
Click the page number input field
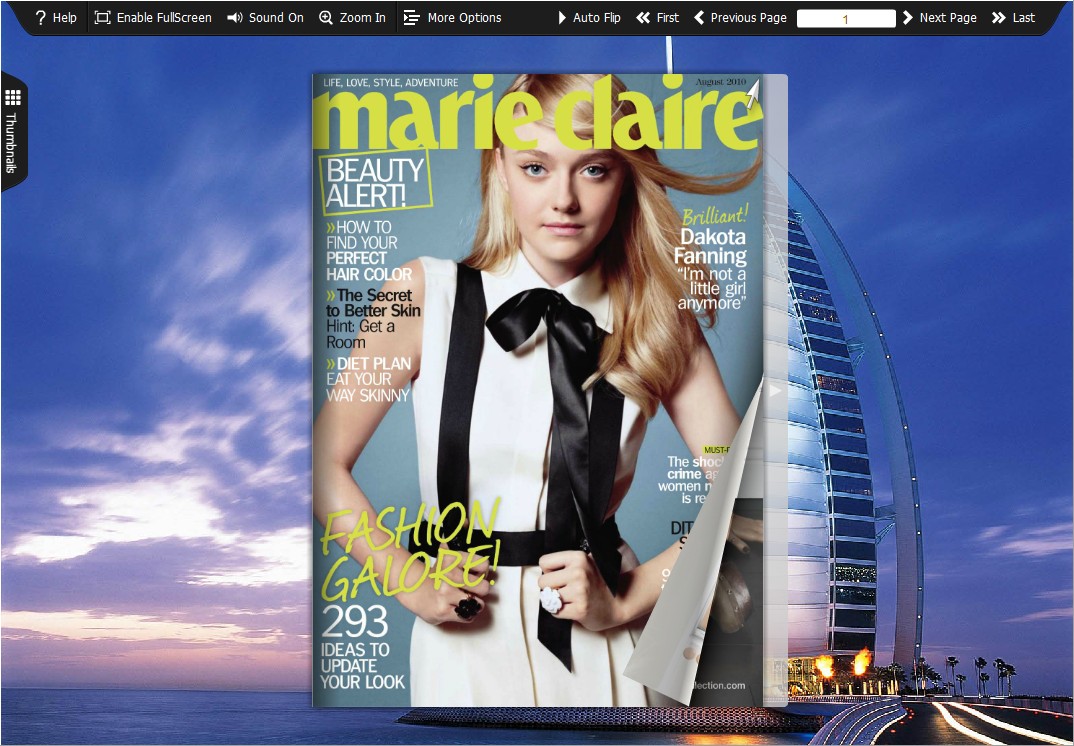click(846, 18)
